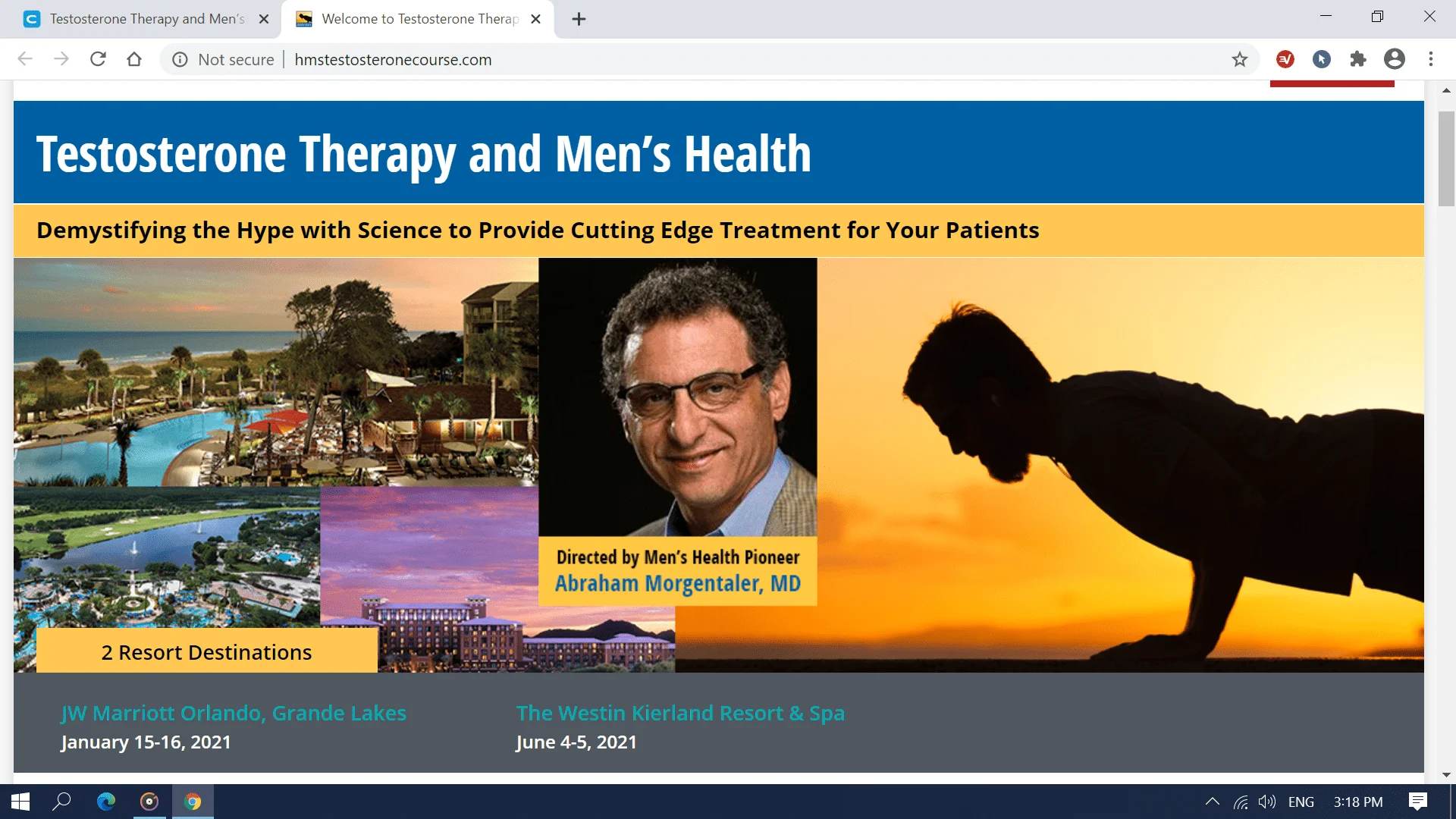Open the red extension icon in the toolbar

point(1285,59)
